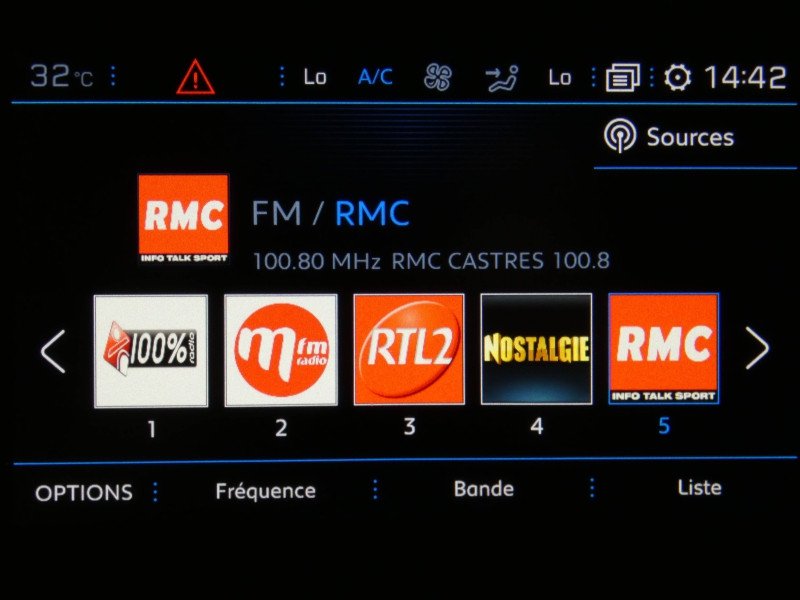The width and height of the screenshot is (800, 600).
Task: Tap the 14:42 clock display
Action: 745,78
